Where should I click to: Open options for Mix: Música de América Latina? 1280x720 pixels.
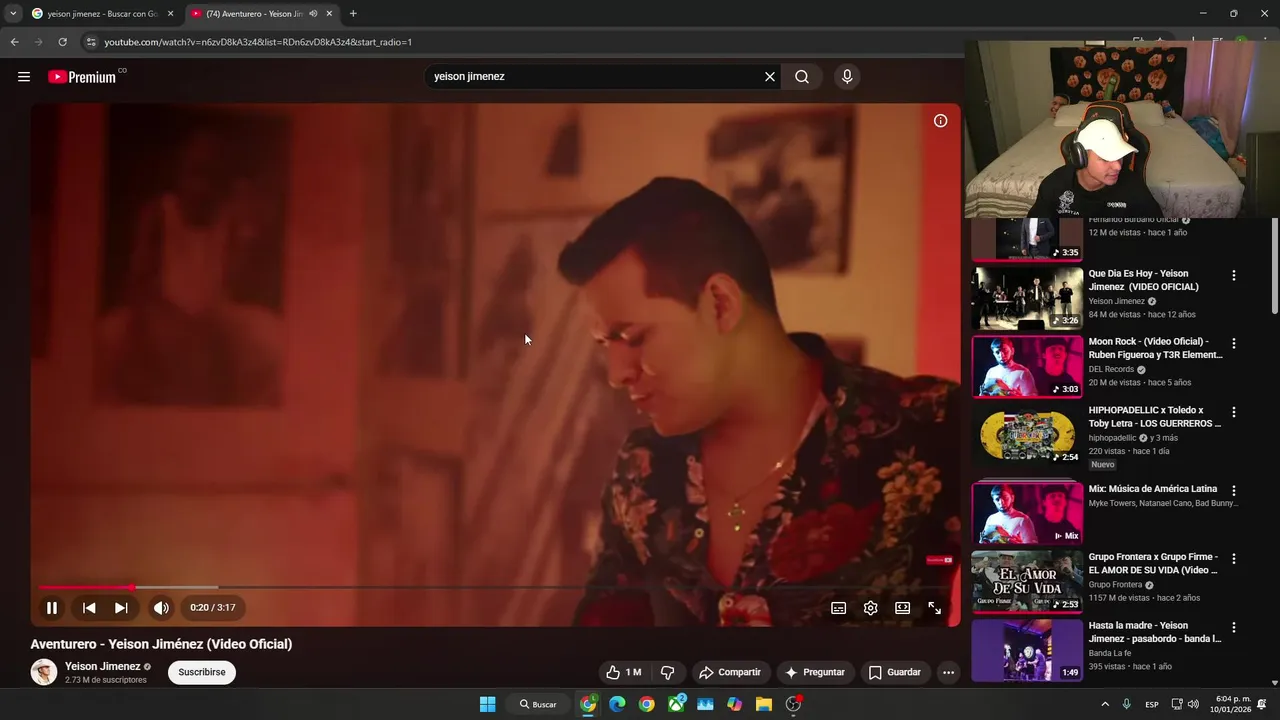(1233, 491)
